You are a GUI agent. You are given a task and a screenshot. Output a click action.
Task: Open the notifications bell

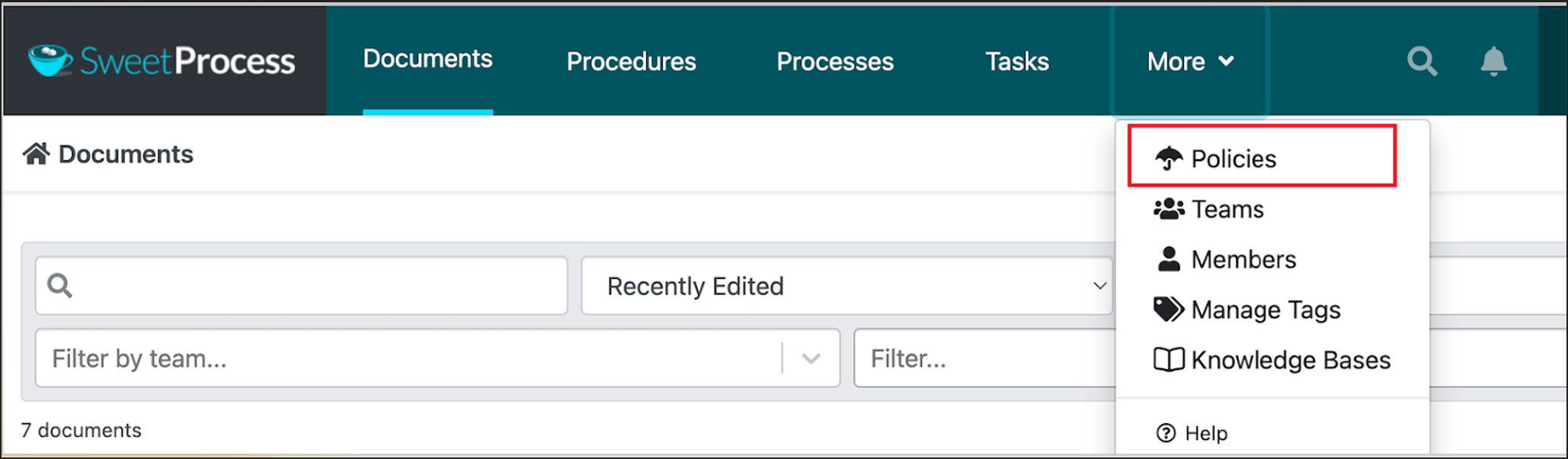(1493, 61)
